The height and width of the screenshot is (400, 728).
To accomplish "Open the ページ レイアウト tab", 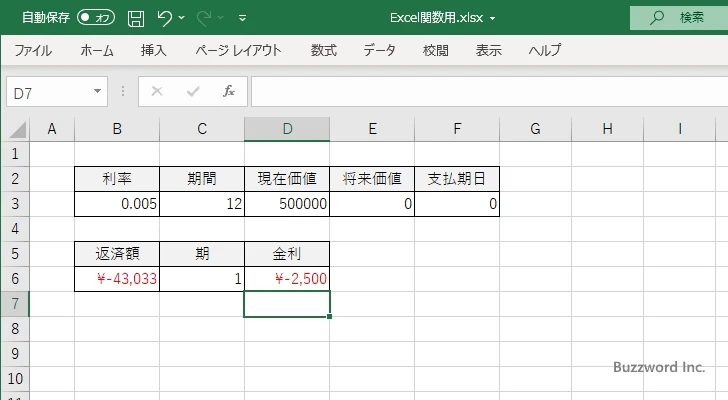I will [x=238, y=50].
